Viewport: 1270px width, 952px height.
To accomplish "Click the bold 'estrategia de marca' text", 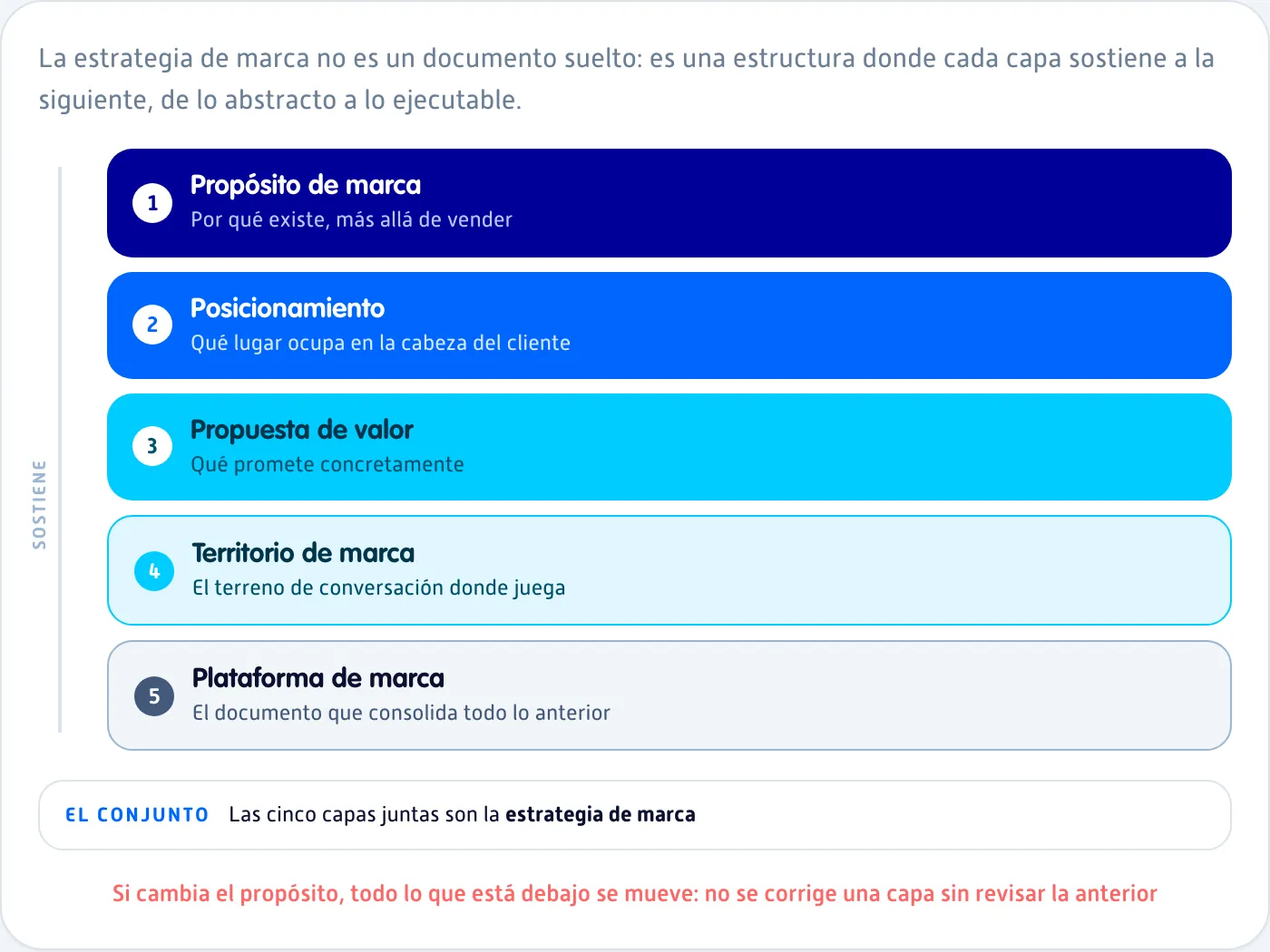I will pyautogui.click(x=601, y=814).
